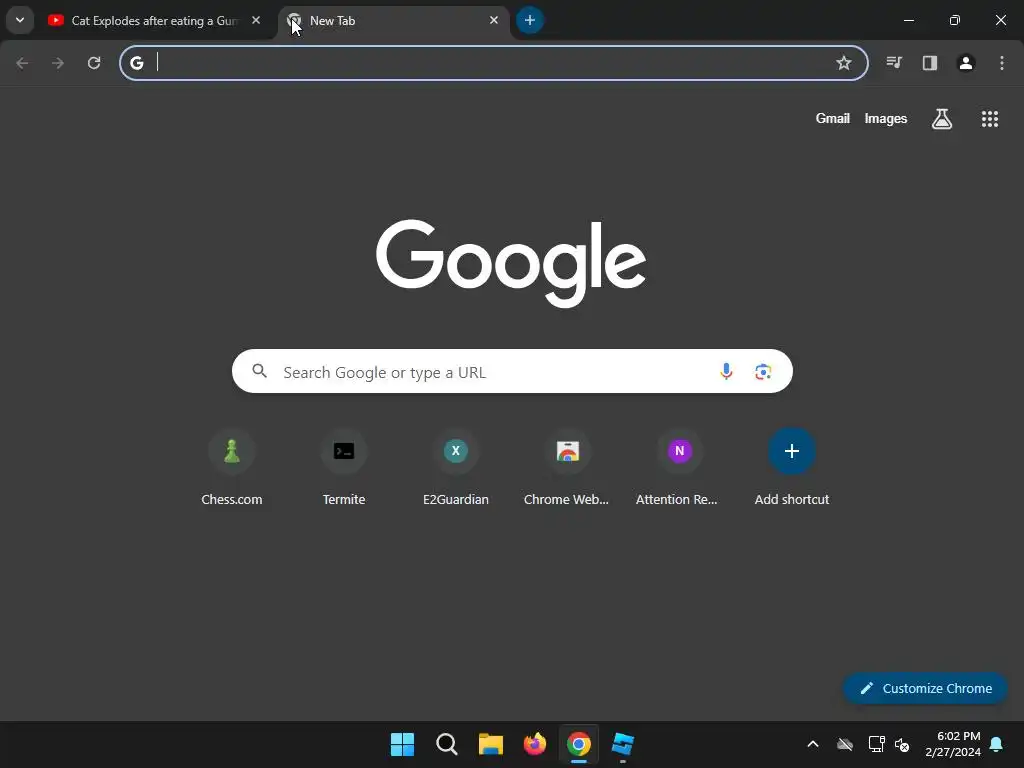Search by image with Google Lens icon
The width and height of the screenshot is (1024, 768).
(x=763, y=372)
